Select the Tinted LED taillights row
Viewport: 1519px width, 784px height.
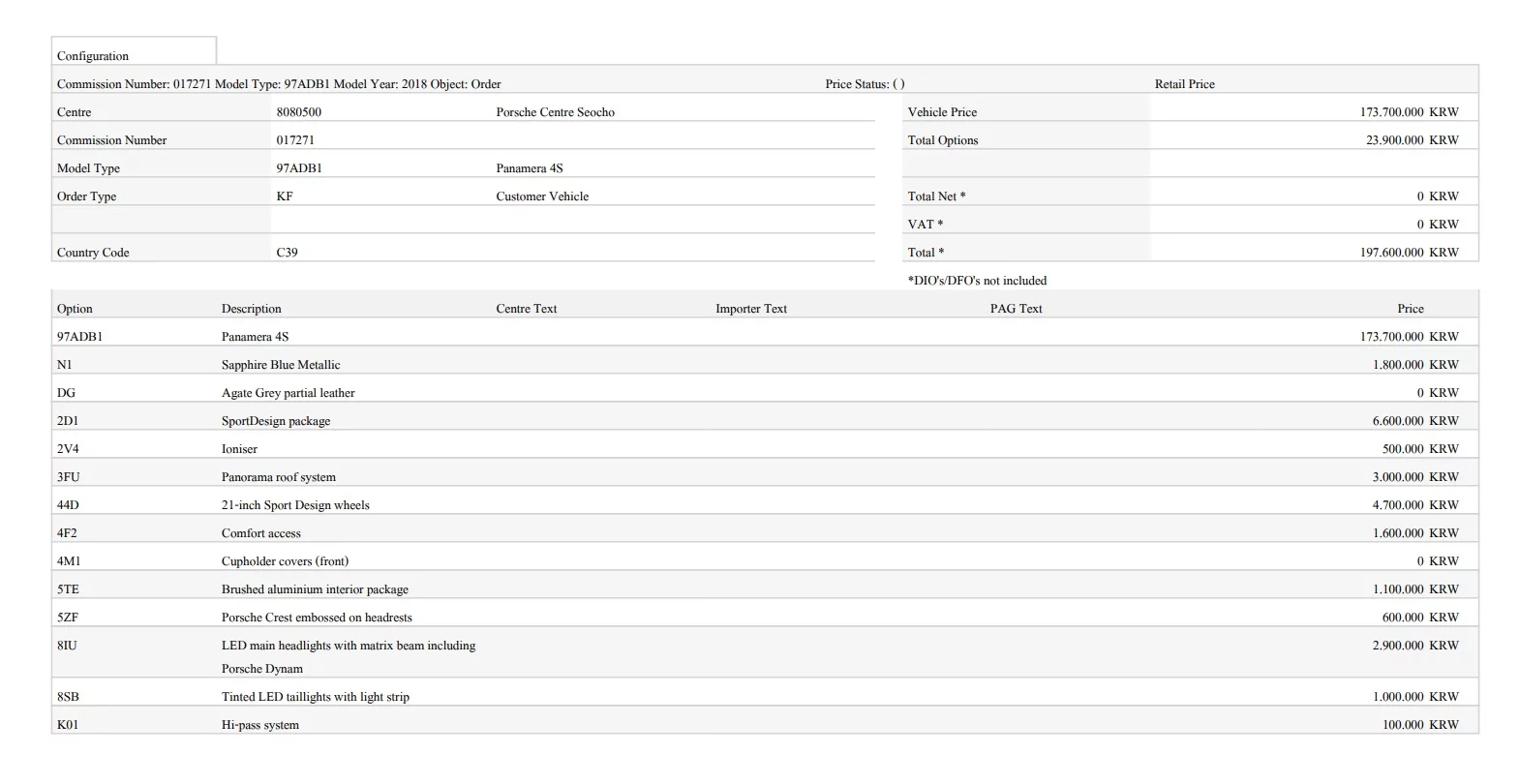315,697
